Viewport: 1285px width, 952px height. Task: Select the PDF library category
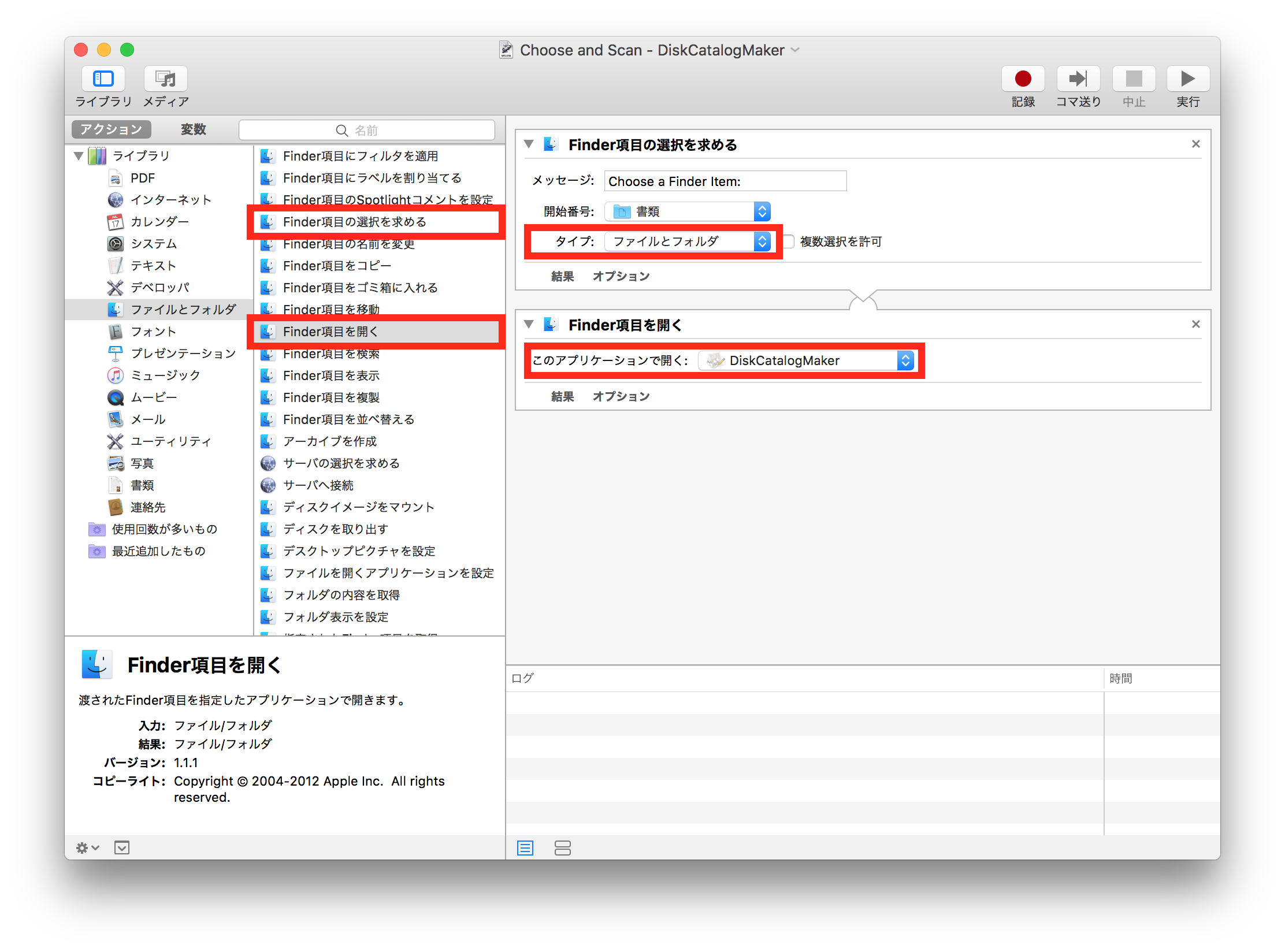coord(143,178)
